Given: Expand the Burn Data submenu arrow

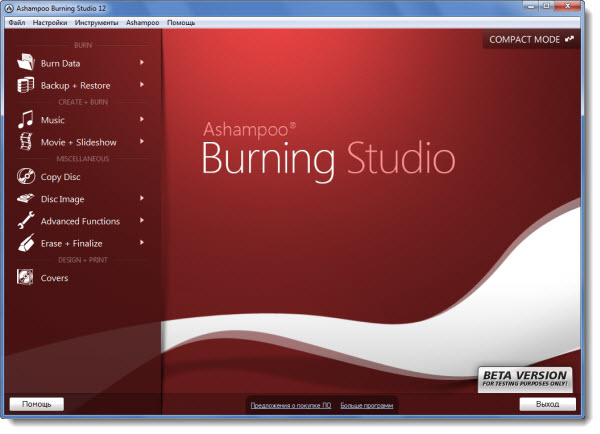Looking at the screenshot, I should pos(142,62).
